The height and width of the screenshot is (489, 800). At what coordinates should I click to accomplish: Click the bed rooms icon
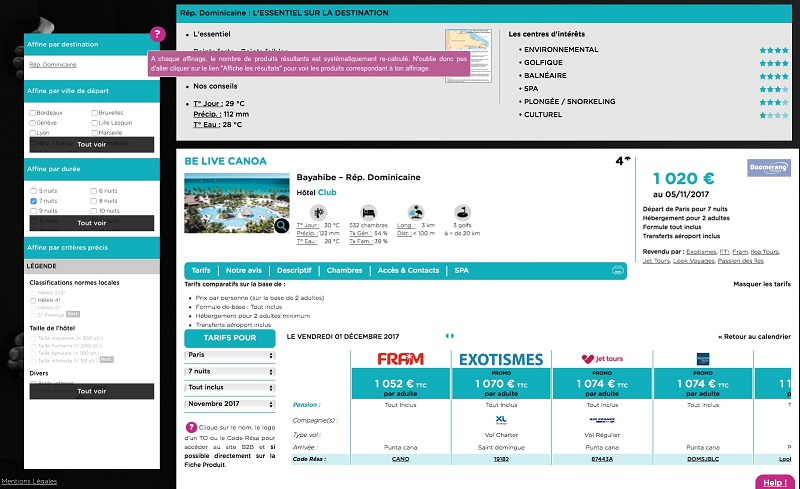pyautogui.click(x=368, y=212)
